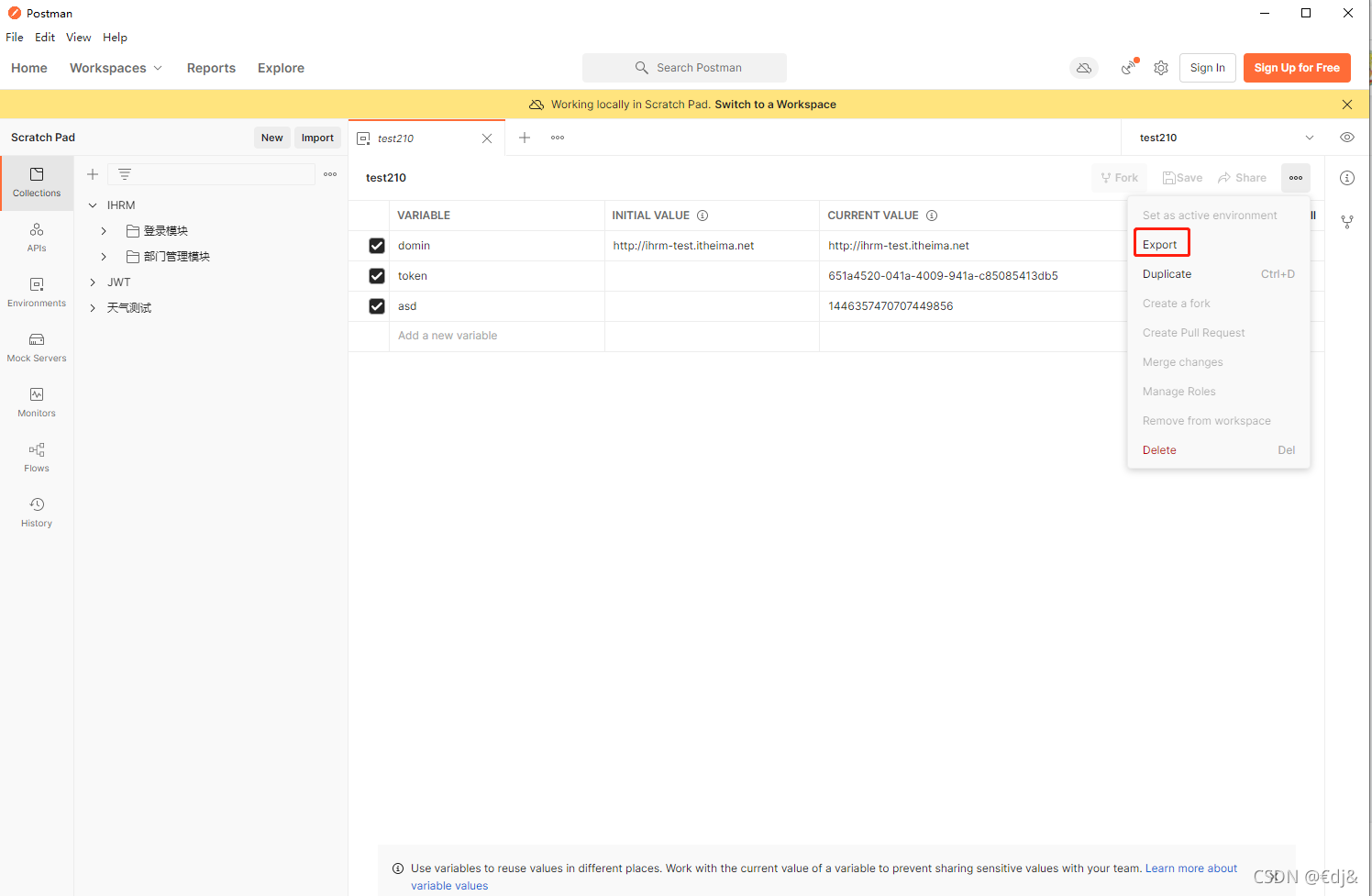Click the Sign In button

click(1208, 68)
